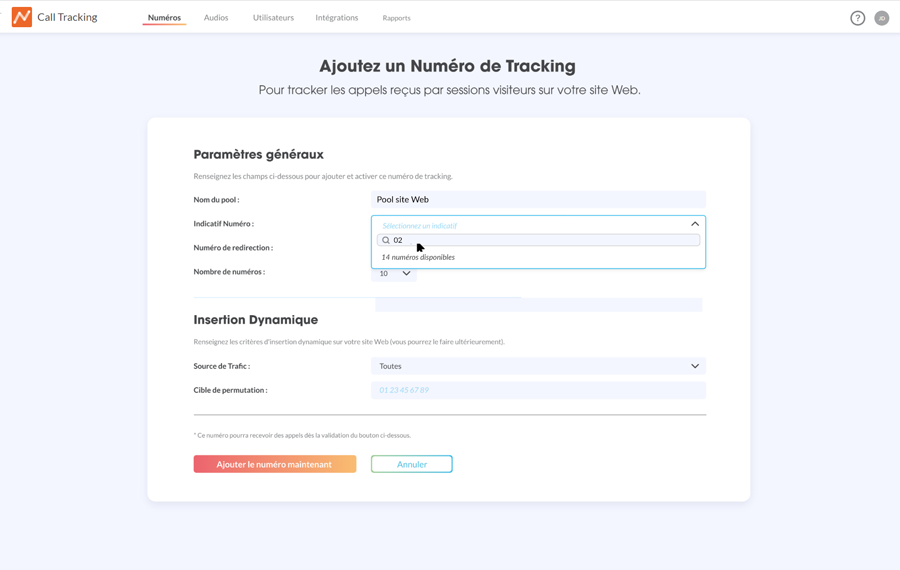Viewport: 900px width, 570px height.
Task: Switch to the Numéros tab
Action: coord(164,18)
